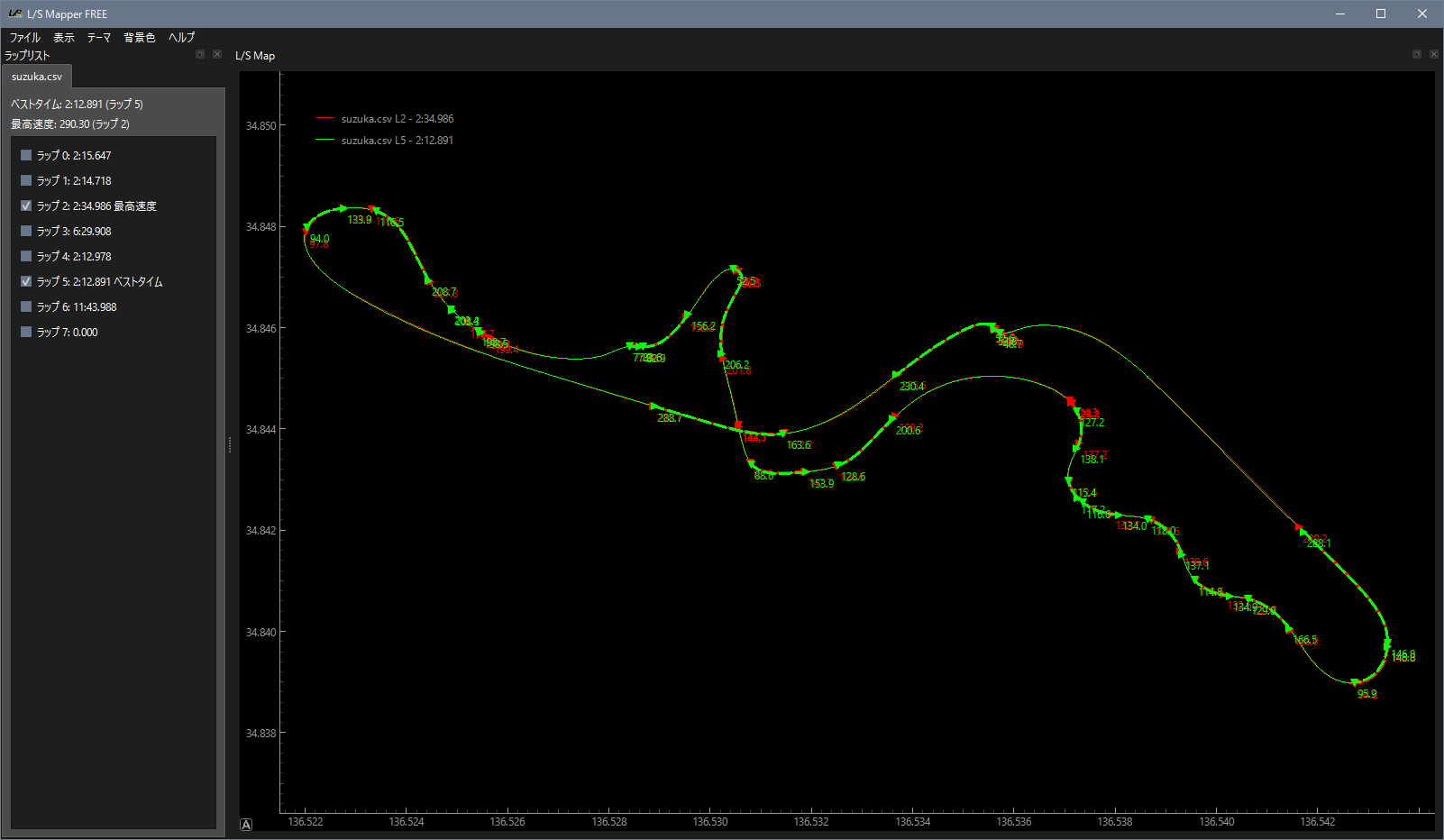Toggle ラップ 4 2:12.978 checkbox
The width and height of the screenshot is (1444, 840).
tap(26, 256)
